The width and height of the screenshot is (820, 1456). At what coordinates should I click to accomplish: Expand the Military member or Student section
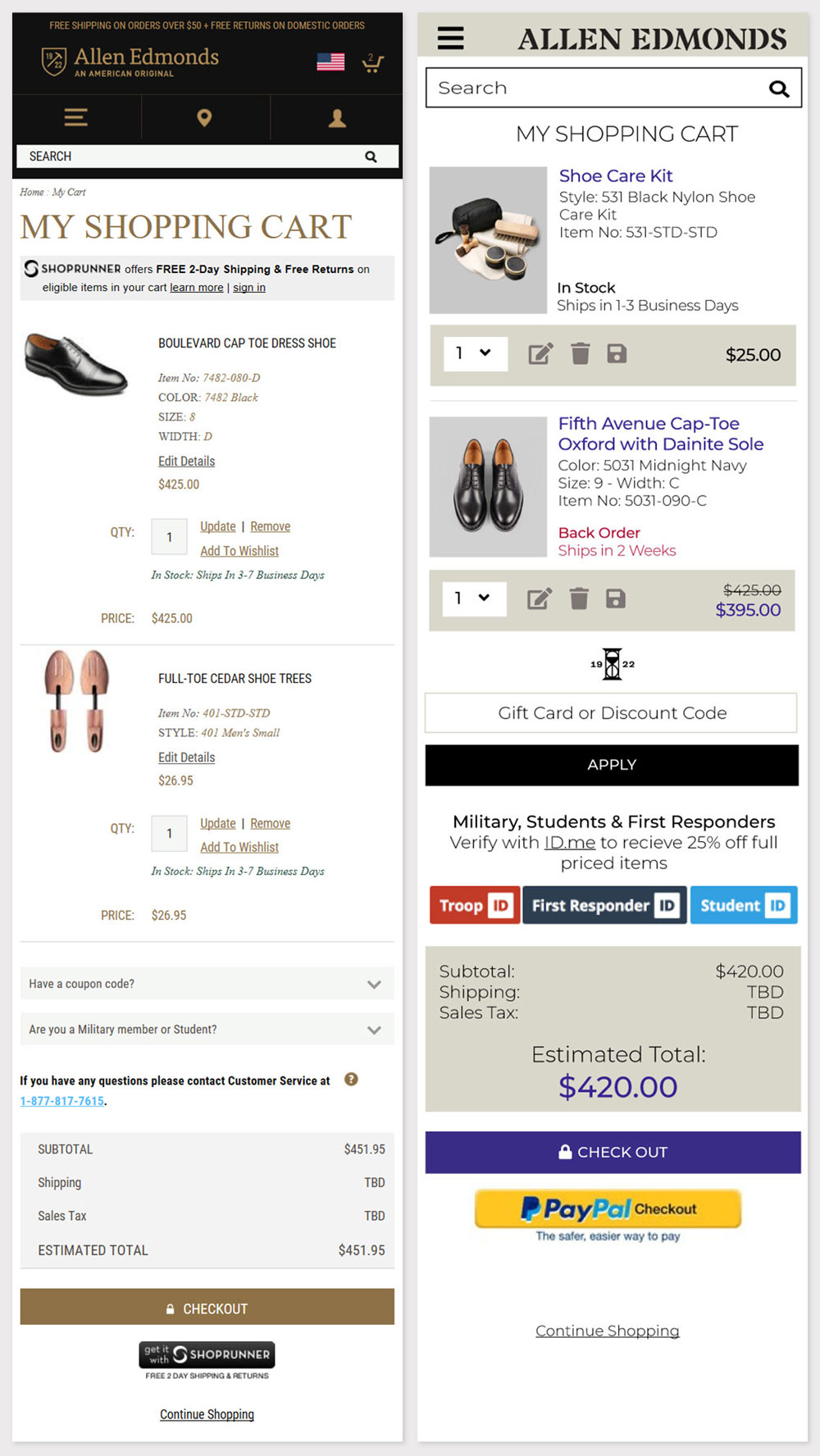coord(207,1029)
